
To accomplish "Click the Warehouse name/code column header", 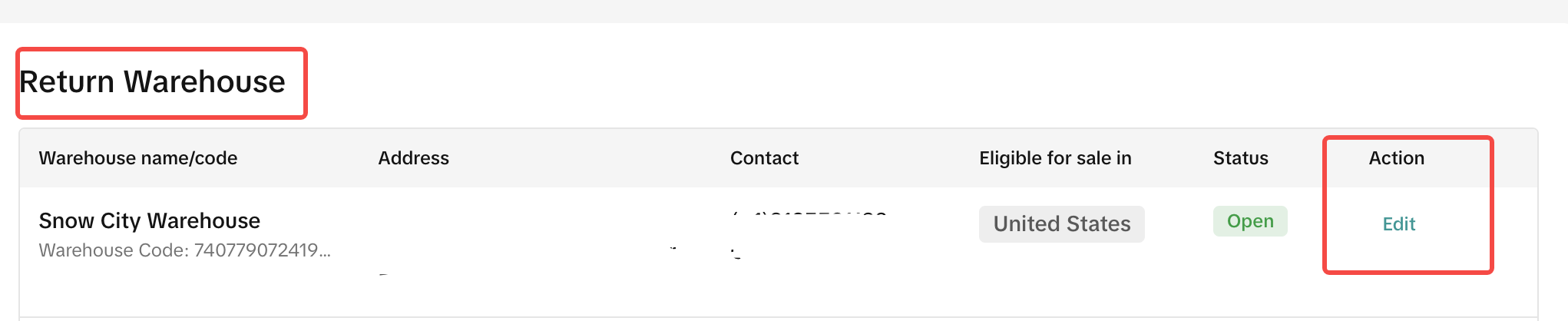I will click(x=138, y=158).
